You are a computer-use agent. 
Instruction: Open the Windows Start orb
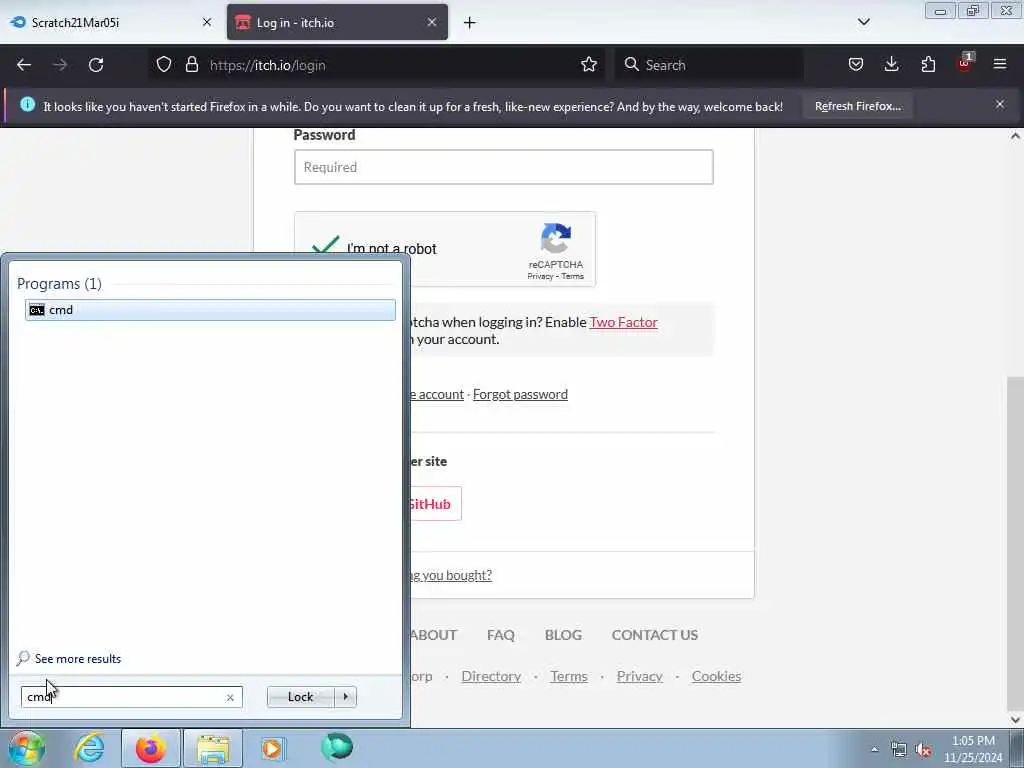26,748
